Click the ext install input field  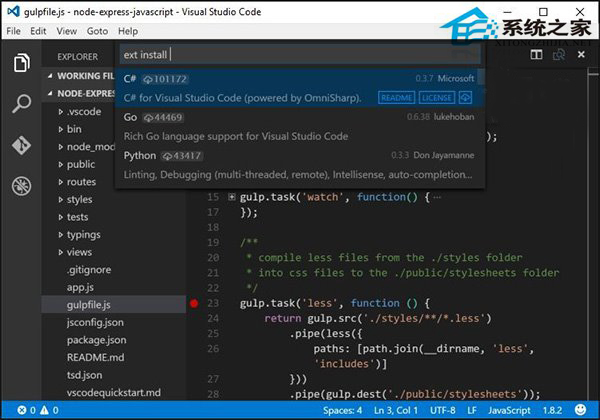pos(300,55)
